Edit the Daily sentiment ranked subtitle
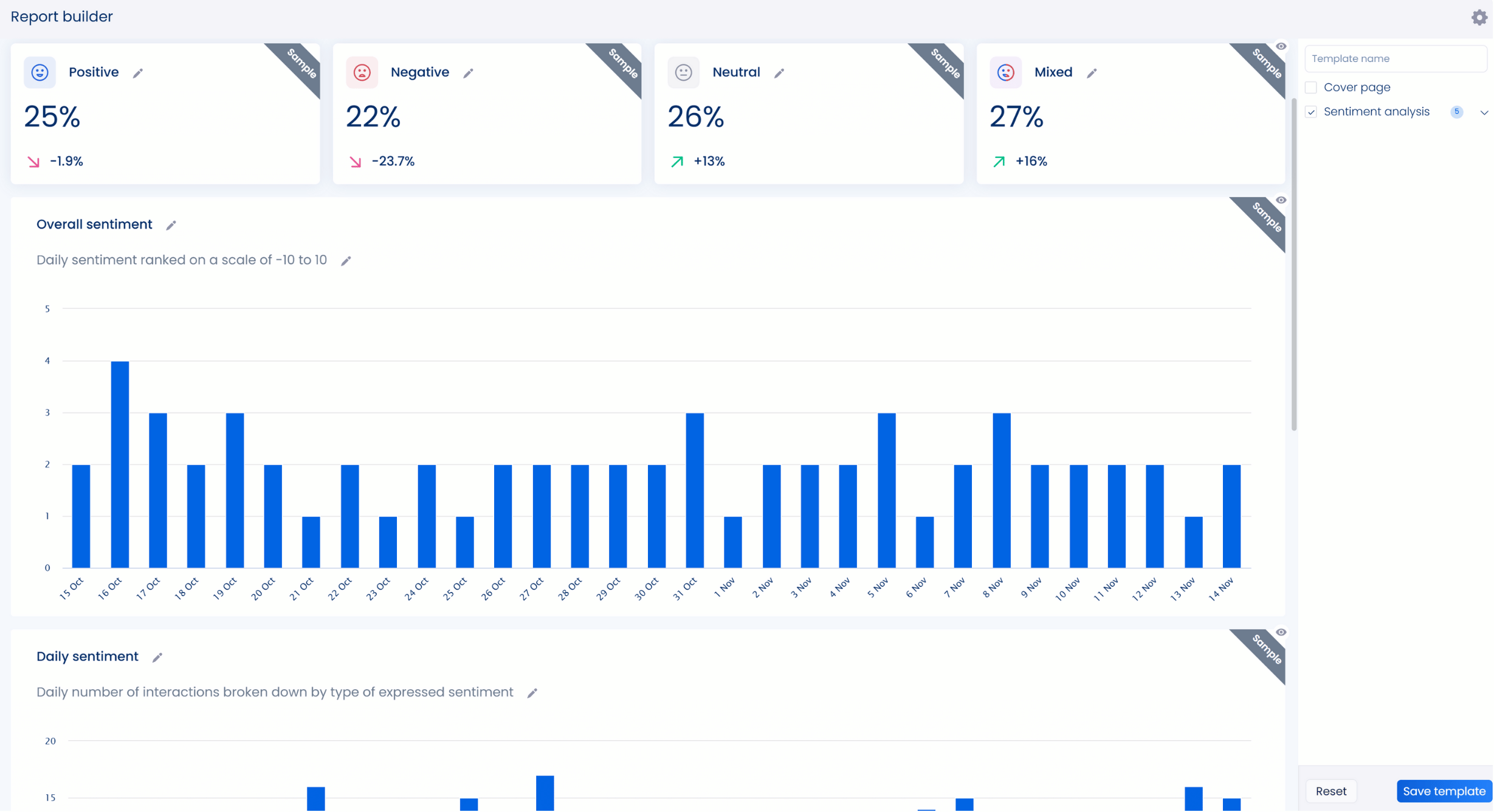 pyautogui.click(x=346, y=261)
